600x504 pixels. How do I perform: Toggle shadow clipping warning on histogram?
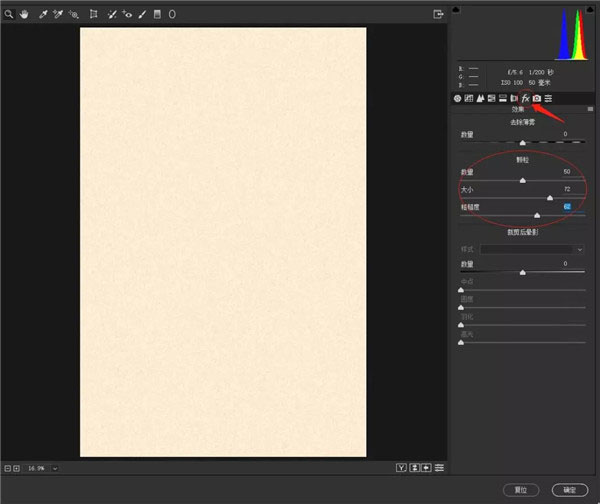tap(457, 10)
